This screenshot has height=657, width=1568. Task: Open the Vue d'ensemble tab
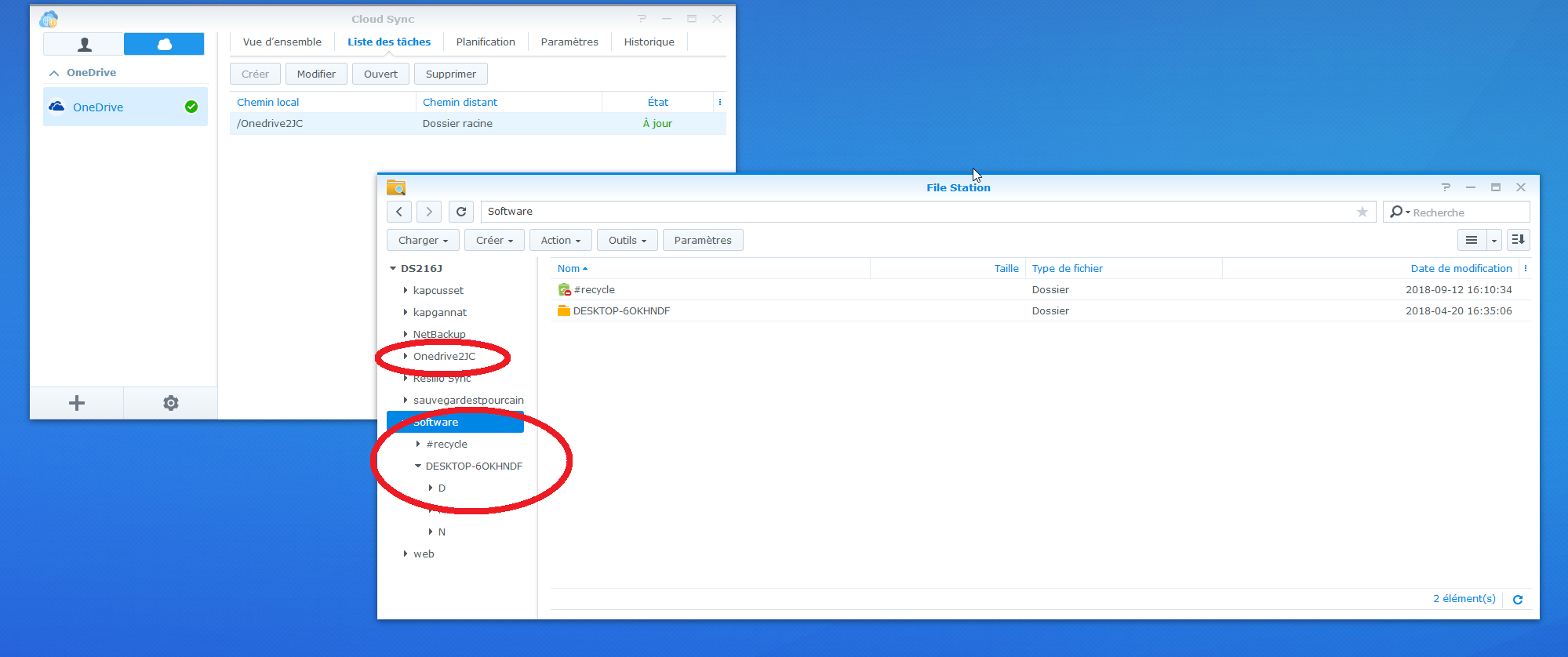[x=282, y=42]
